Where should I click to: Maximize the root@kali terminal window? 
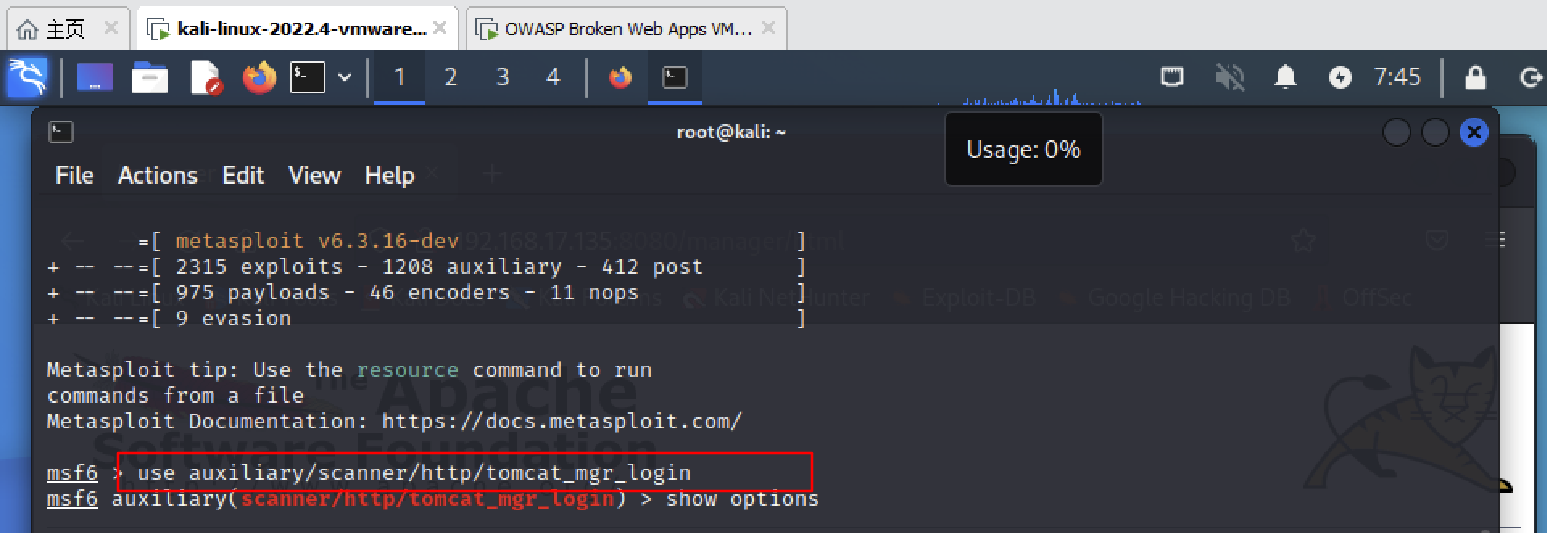pyautogui.click(x=1435, y=132)
